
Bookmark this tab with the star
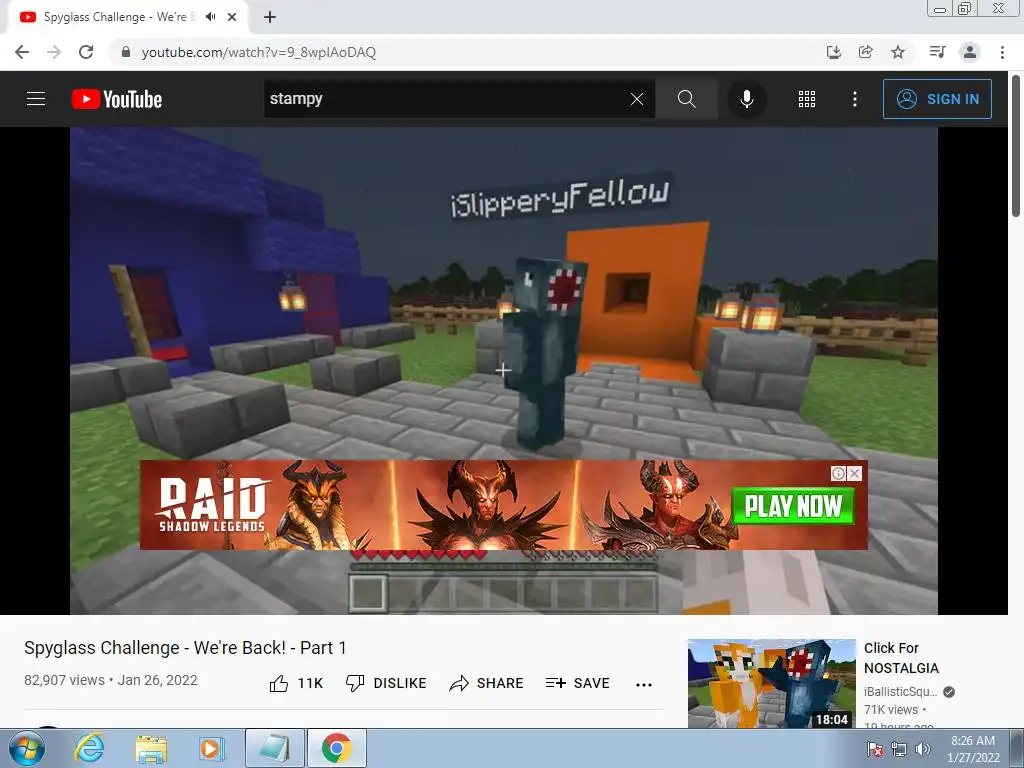[x=898, y=52]
